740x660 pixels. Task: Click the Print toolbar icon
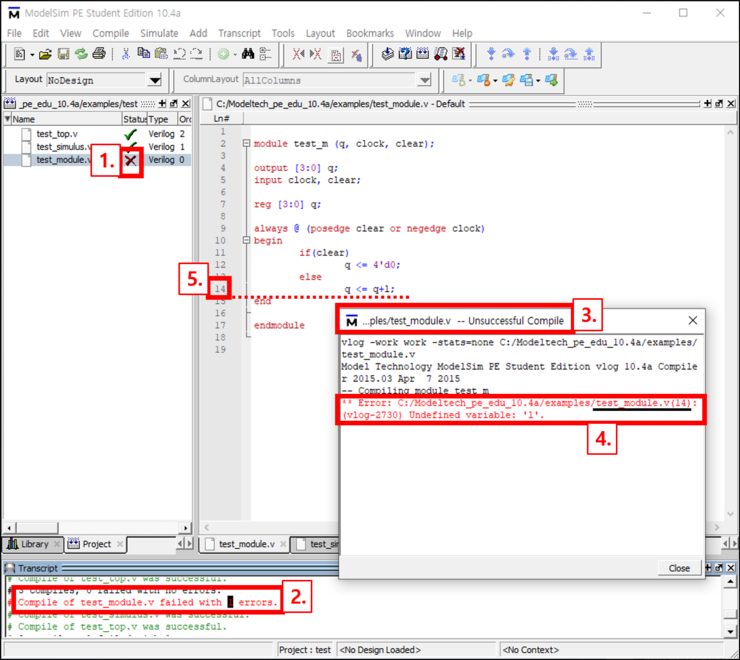99,54
